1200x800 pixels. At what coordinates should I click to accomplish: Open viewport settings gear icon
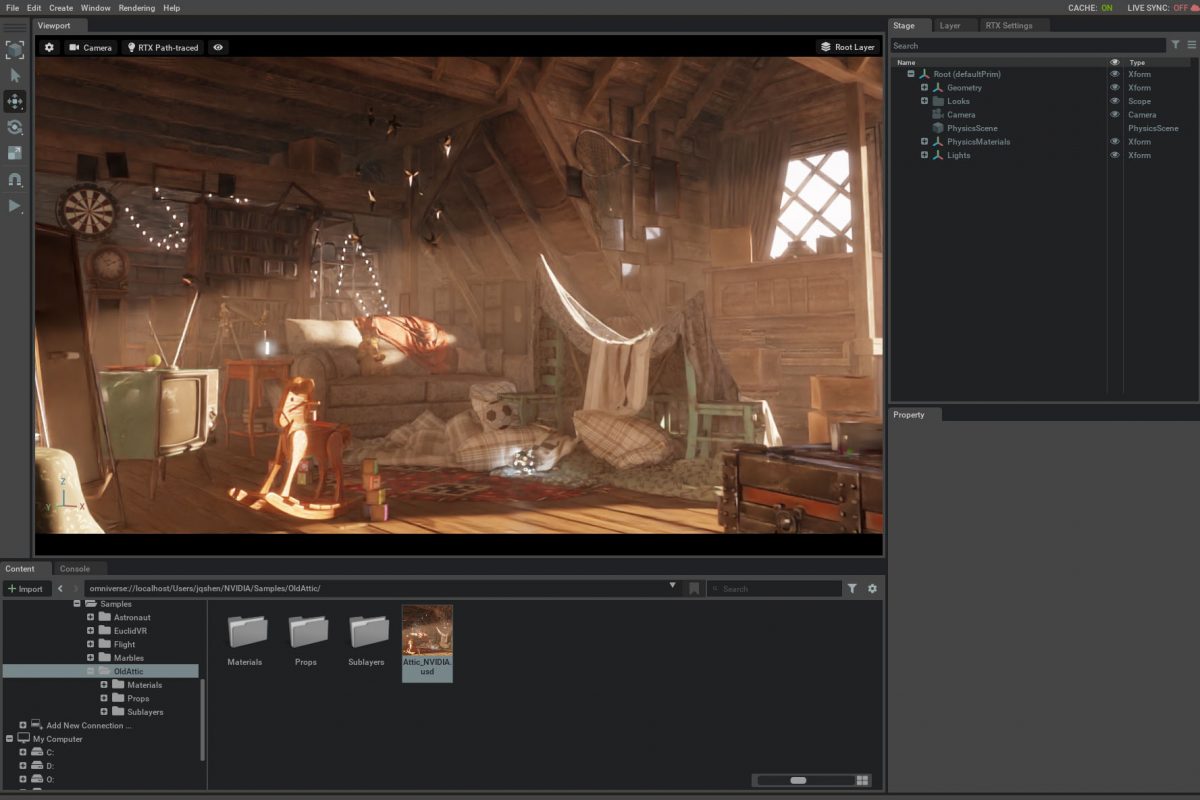point(49,47)
